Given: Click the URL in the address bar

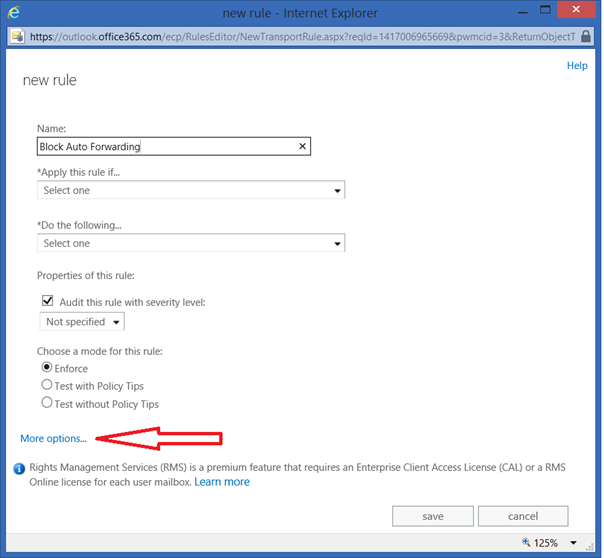Looking at the screenshot, I should pyautogui.click(x=300, y=37).
